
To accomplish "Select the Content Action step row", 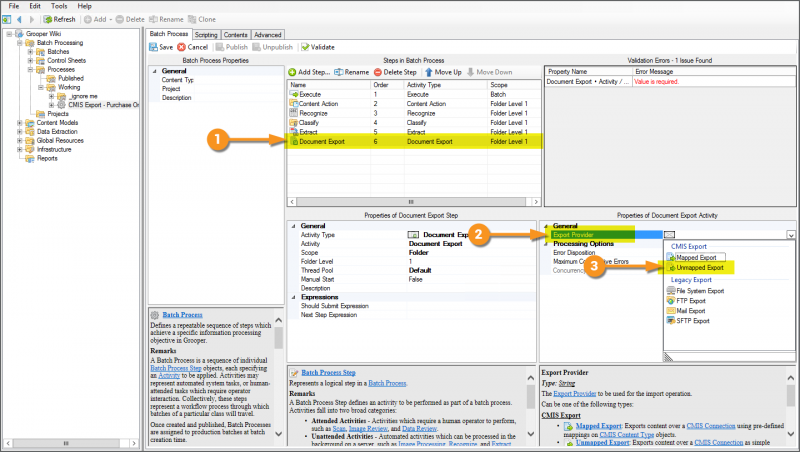I will (x=414, y=104).
